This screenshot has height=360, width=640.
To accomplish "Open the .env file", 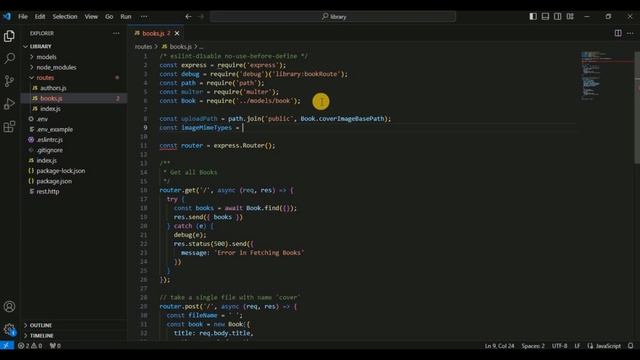I will point(42,119).
